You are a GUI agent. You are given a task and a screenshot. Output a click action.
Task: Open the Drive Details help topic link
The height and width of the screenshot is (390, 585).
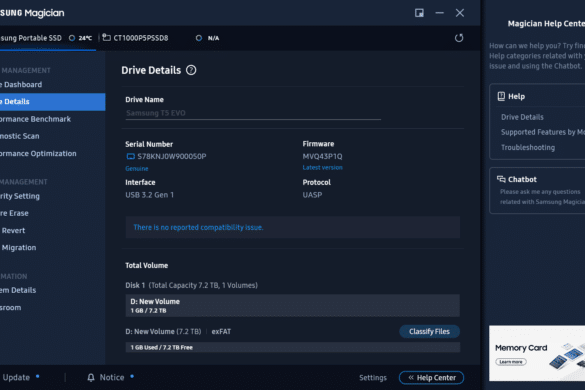522,117
